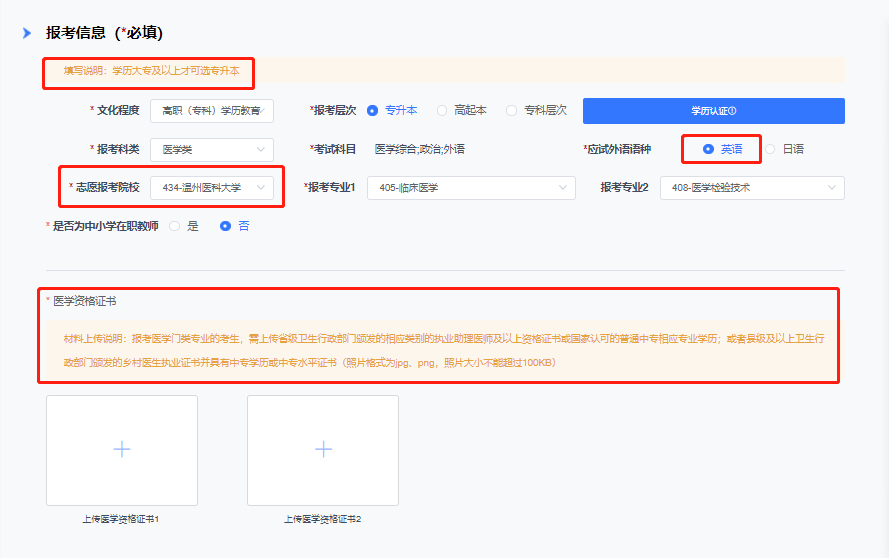The height and width of the screenshot is (558, 889).
Task: Open the 报考科类 dropdown showing 医学类
Action: [211, 149]
